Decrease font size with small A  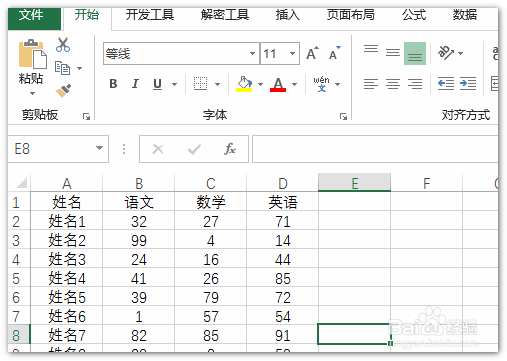[335, 53]
